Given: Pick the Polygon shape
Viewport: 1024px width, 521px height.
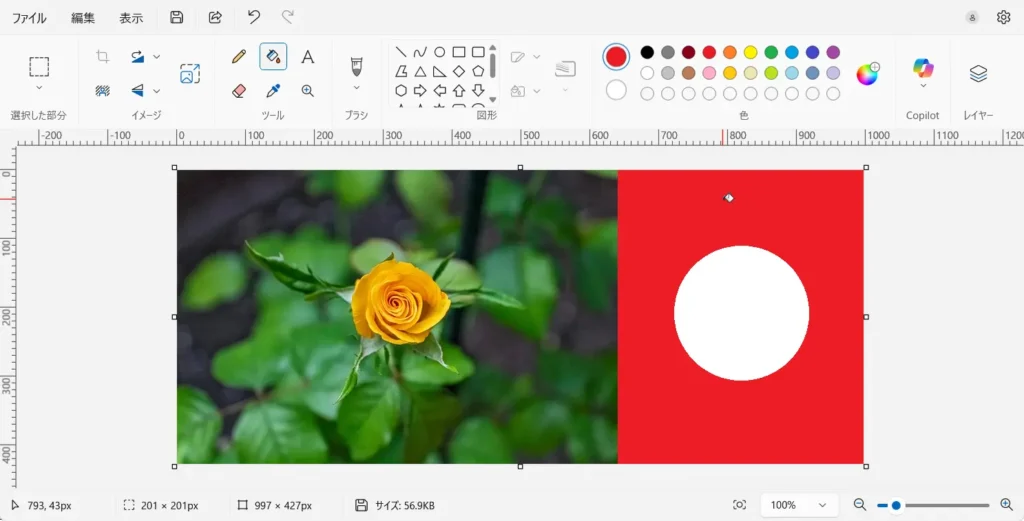Looking at the screenshot, I should 401,71.
